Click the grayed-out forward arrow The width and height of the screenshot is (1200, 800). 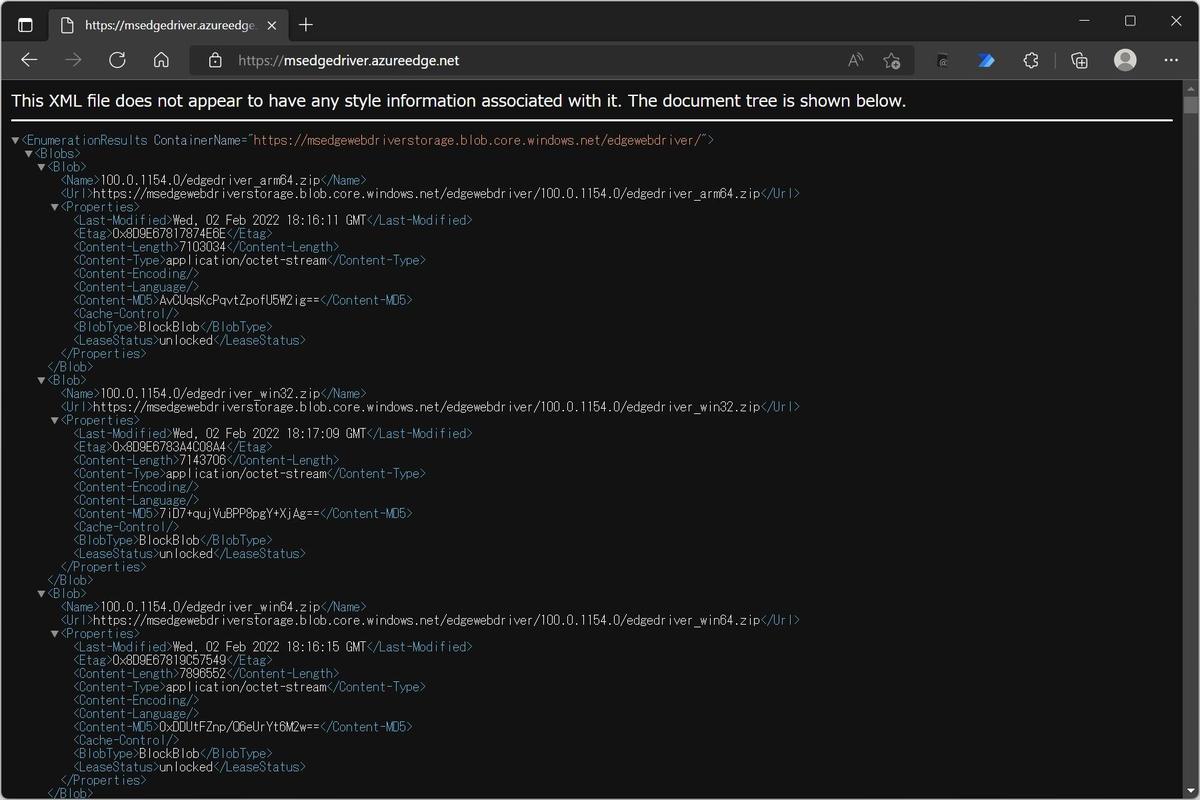click(73, 60)
